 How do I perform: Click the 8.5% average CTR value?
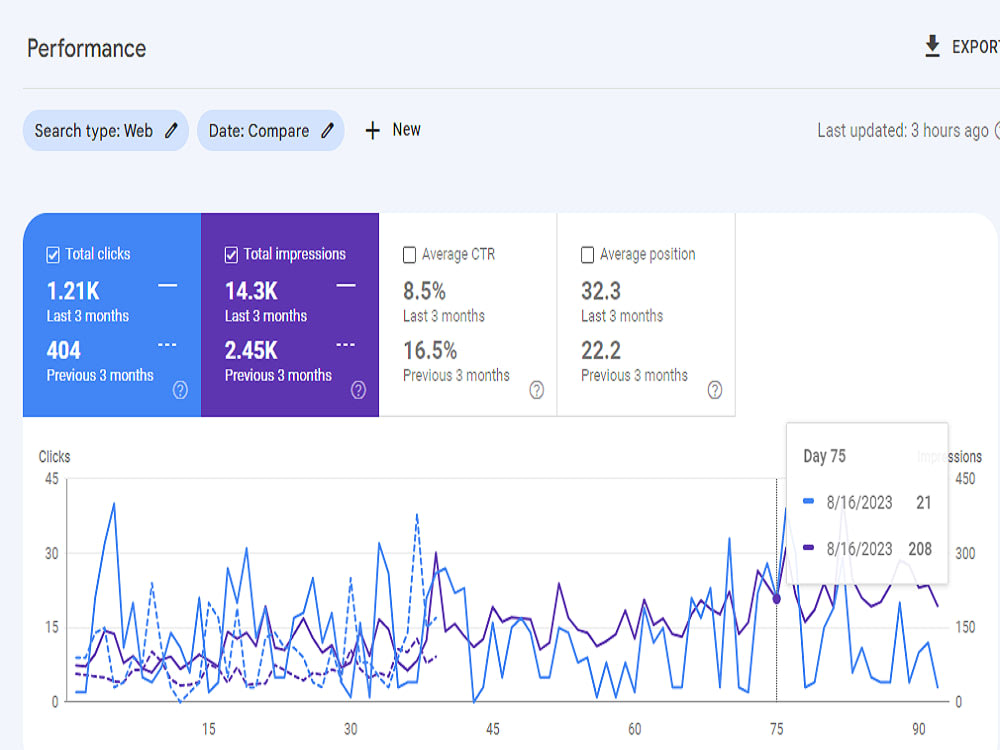pos(424,291)
